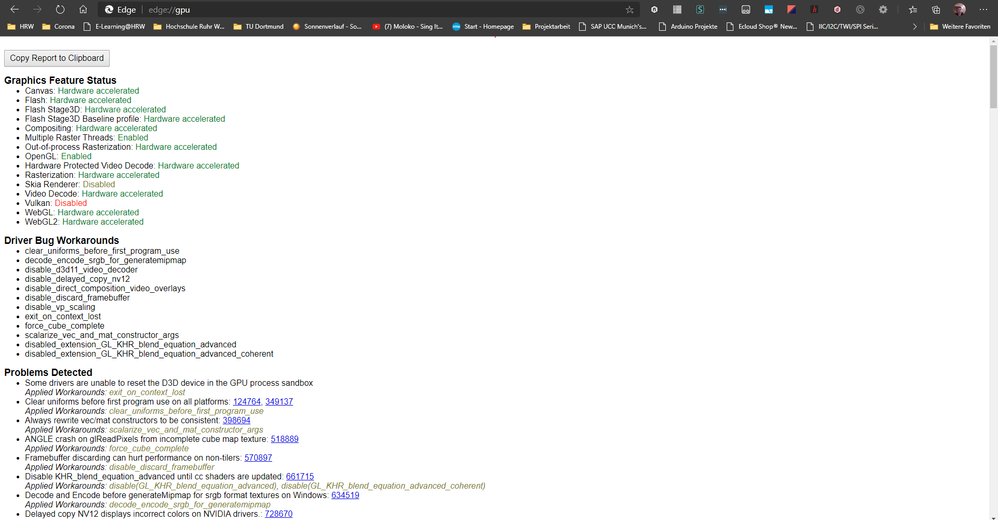Follow the 728670 NVIDIA bug link
998x520 pixels.
pos(279,514)
